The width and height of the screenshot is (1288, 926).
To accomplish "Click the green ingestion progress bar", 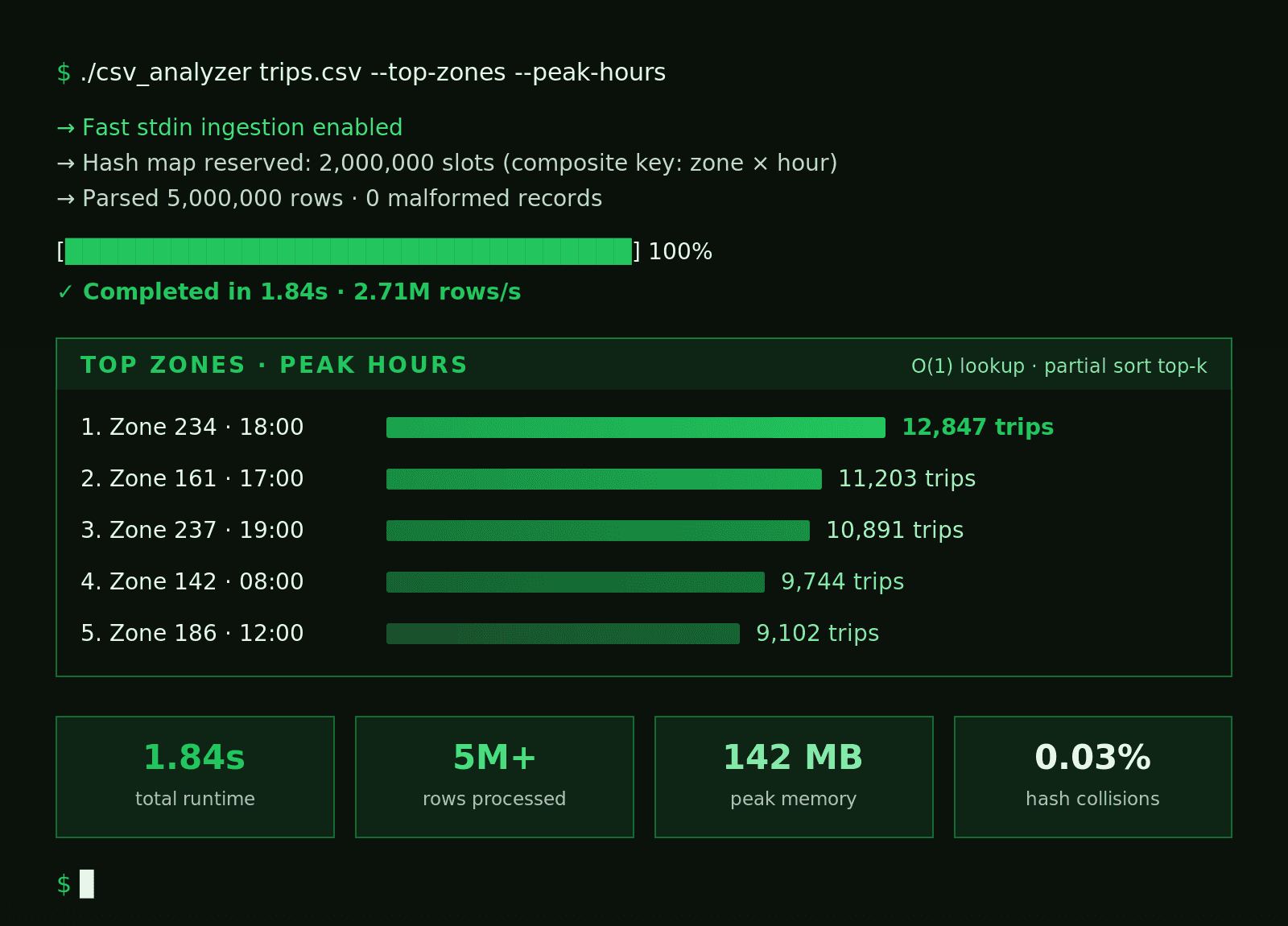I will 348,251.
